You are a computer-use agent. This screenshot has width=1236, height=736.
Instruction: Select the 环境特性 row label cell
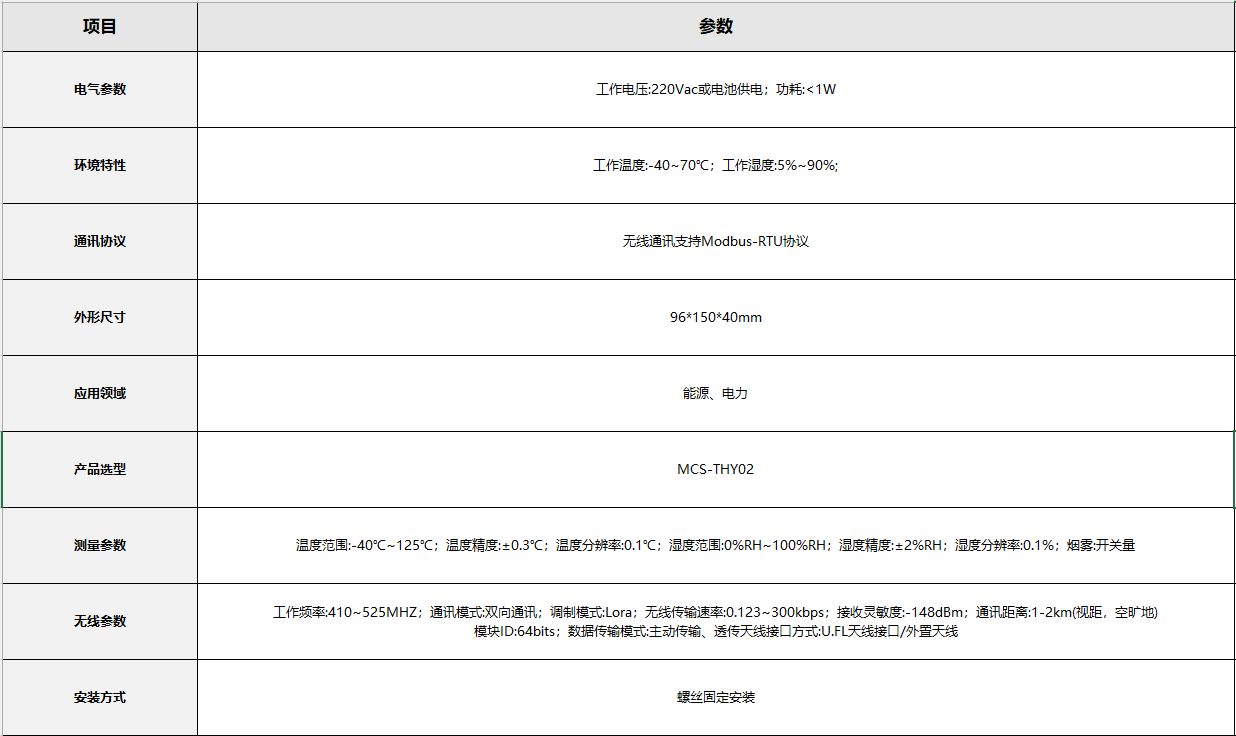coord(100,165)
